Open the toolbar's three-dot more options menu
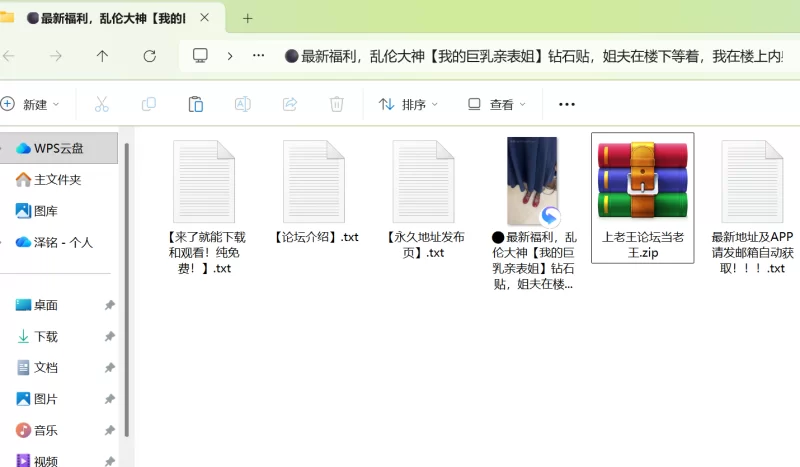Viewport: 800px width, 467px height. 567,104
